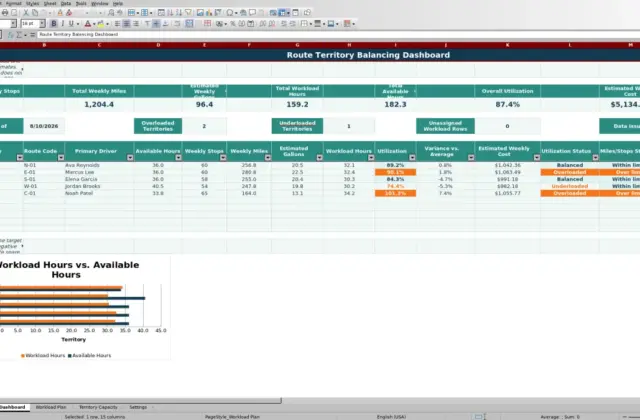Open the Data menu
Image resolution: width=640 pixels, height=420 pixels.
pos(66,3)
